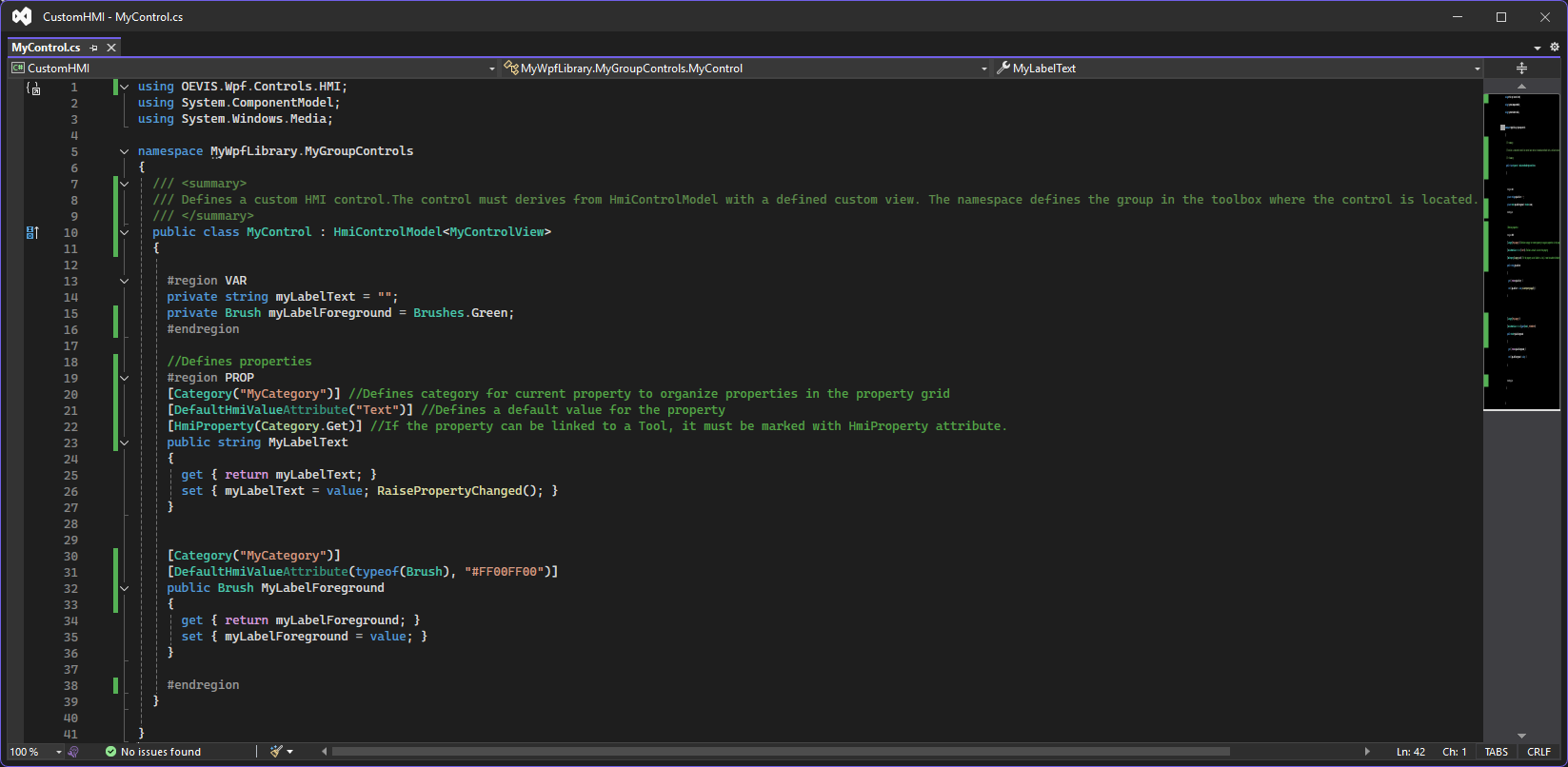Image resolution: width=1568 pixels, height=767 pixels.
Task: Click the #region PROP directive
Action: [210, 378]
